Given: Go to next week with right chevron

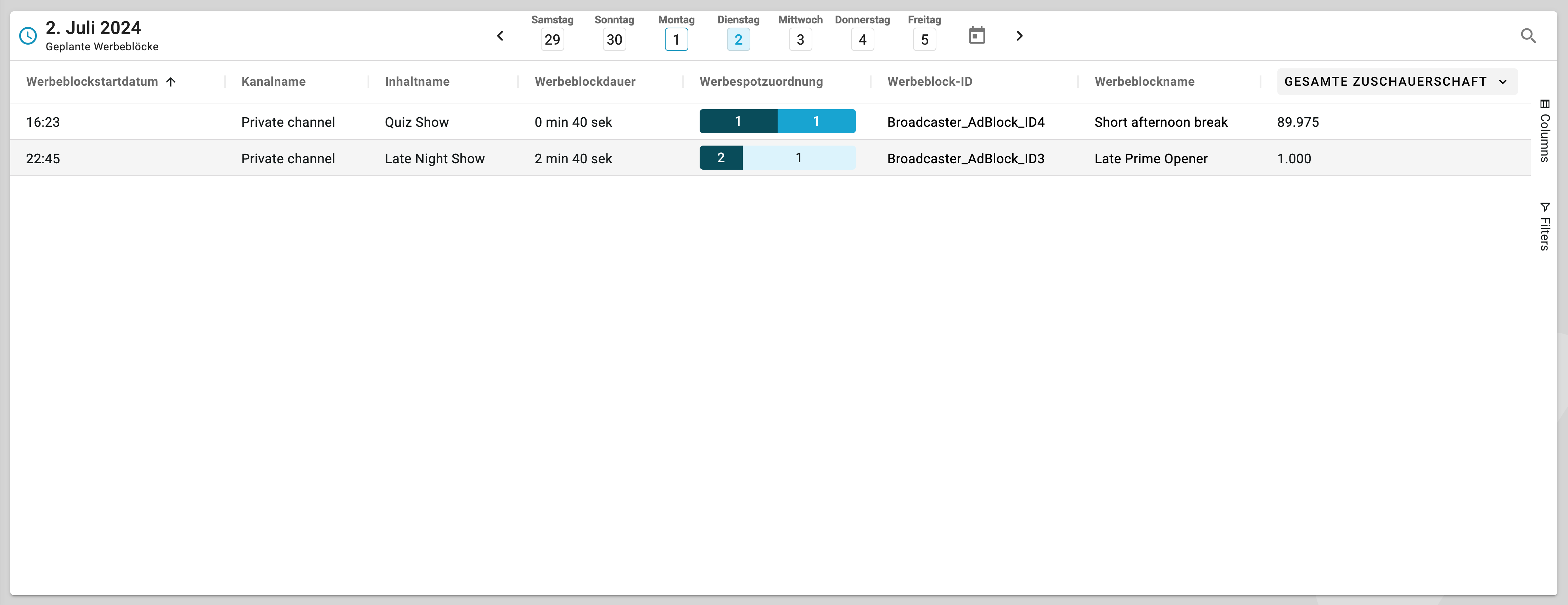Looking at the screenshot, I should coord(1020,36).
